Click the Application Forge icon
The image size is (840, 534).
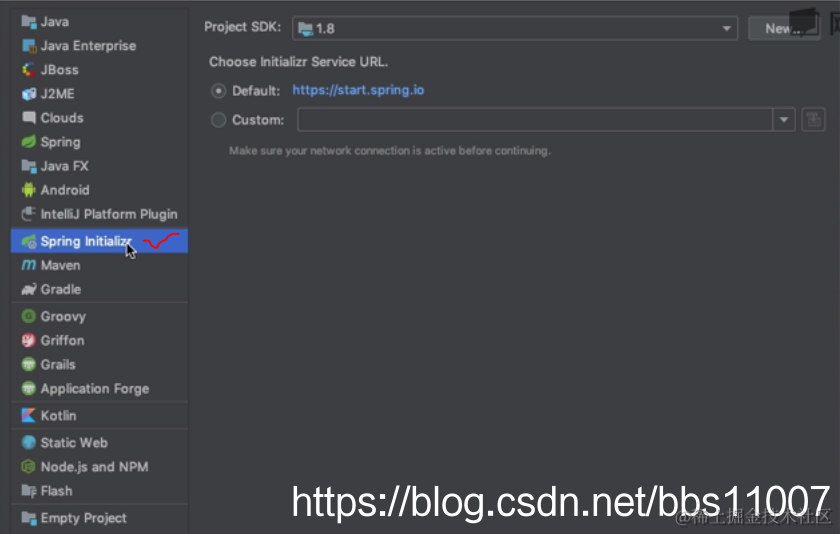tap(28, 388)
